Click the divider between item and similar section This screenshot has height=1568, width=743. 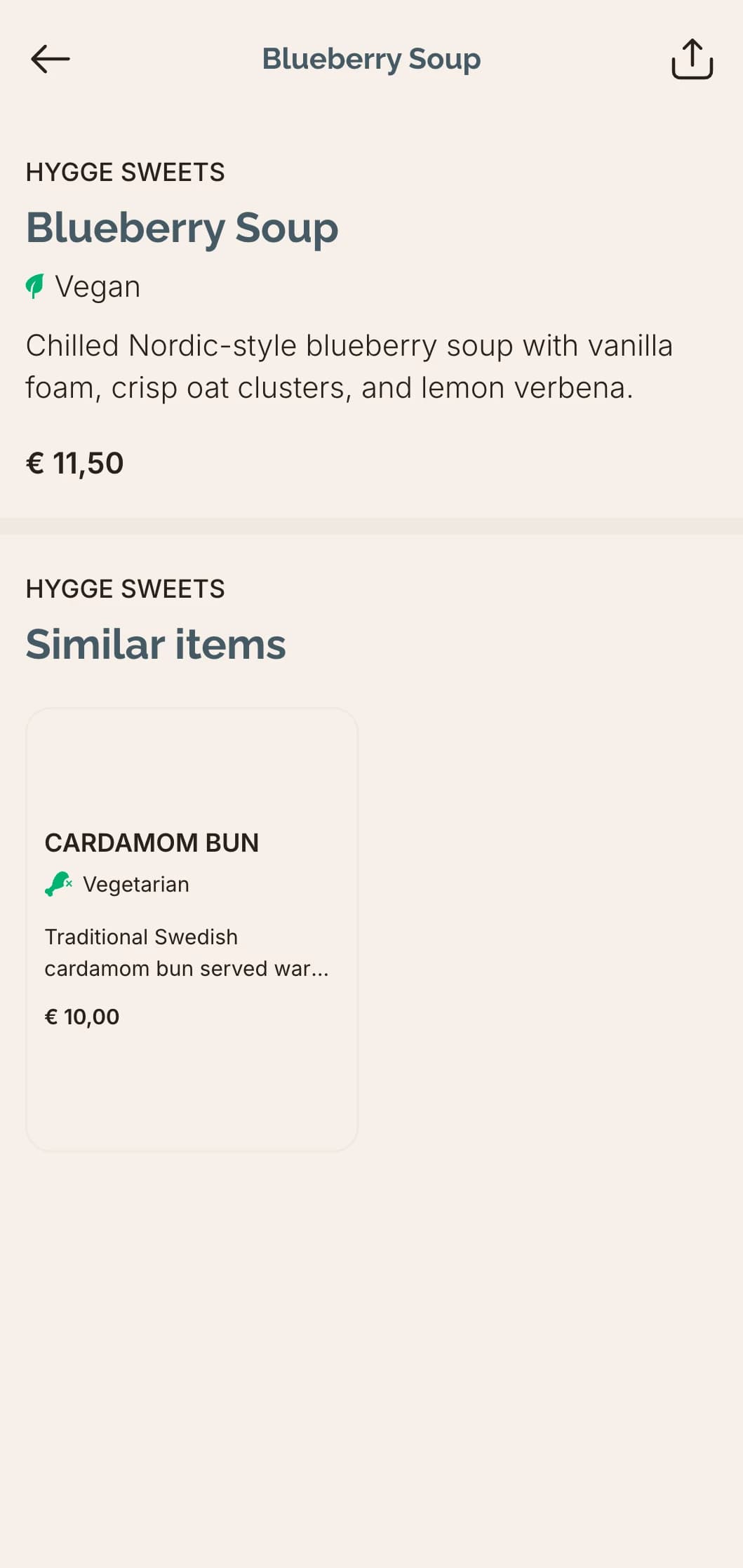coord(371,526)
